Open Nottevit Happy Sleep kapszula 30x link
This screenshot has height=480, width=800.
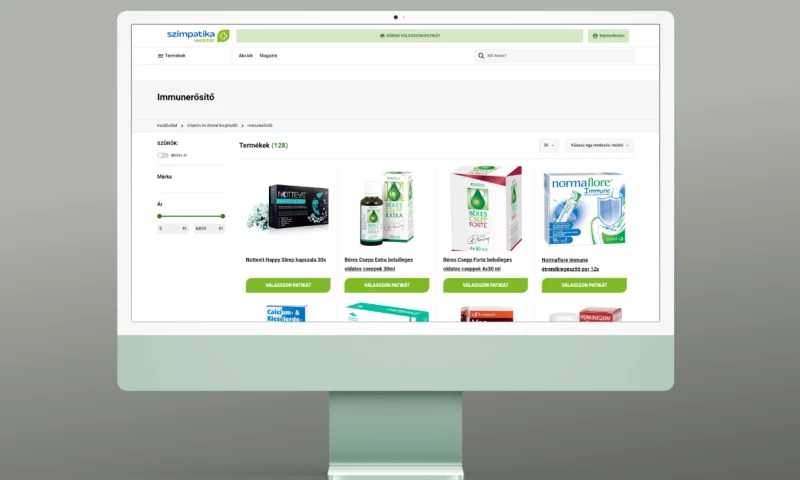(x=286, y=260)
